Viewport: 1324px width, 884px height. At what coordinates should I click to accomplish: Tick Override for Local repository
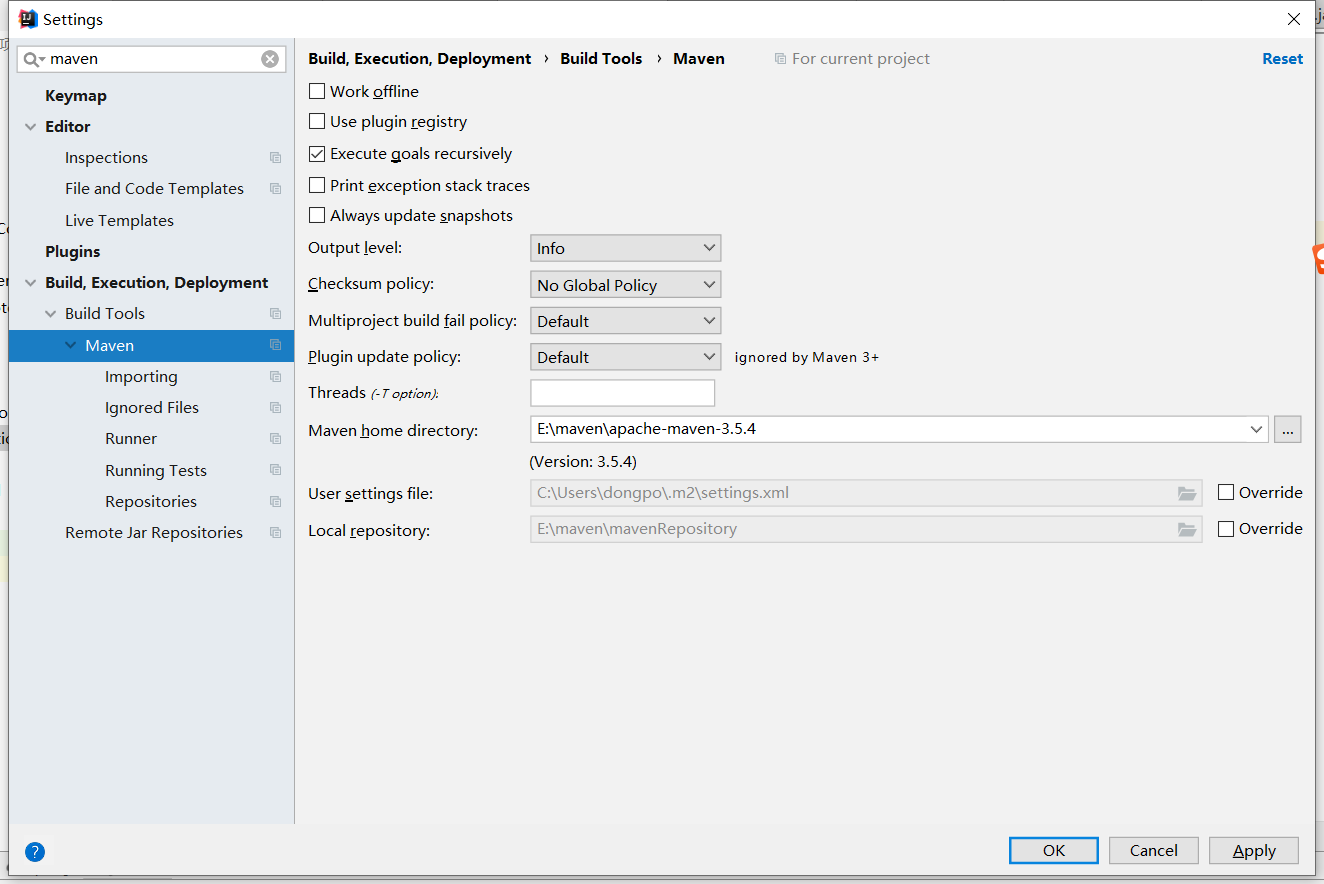coord(1226,529)
